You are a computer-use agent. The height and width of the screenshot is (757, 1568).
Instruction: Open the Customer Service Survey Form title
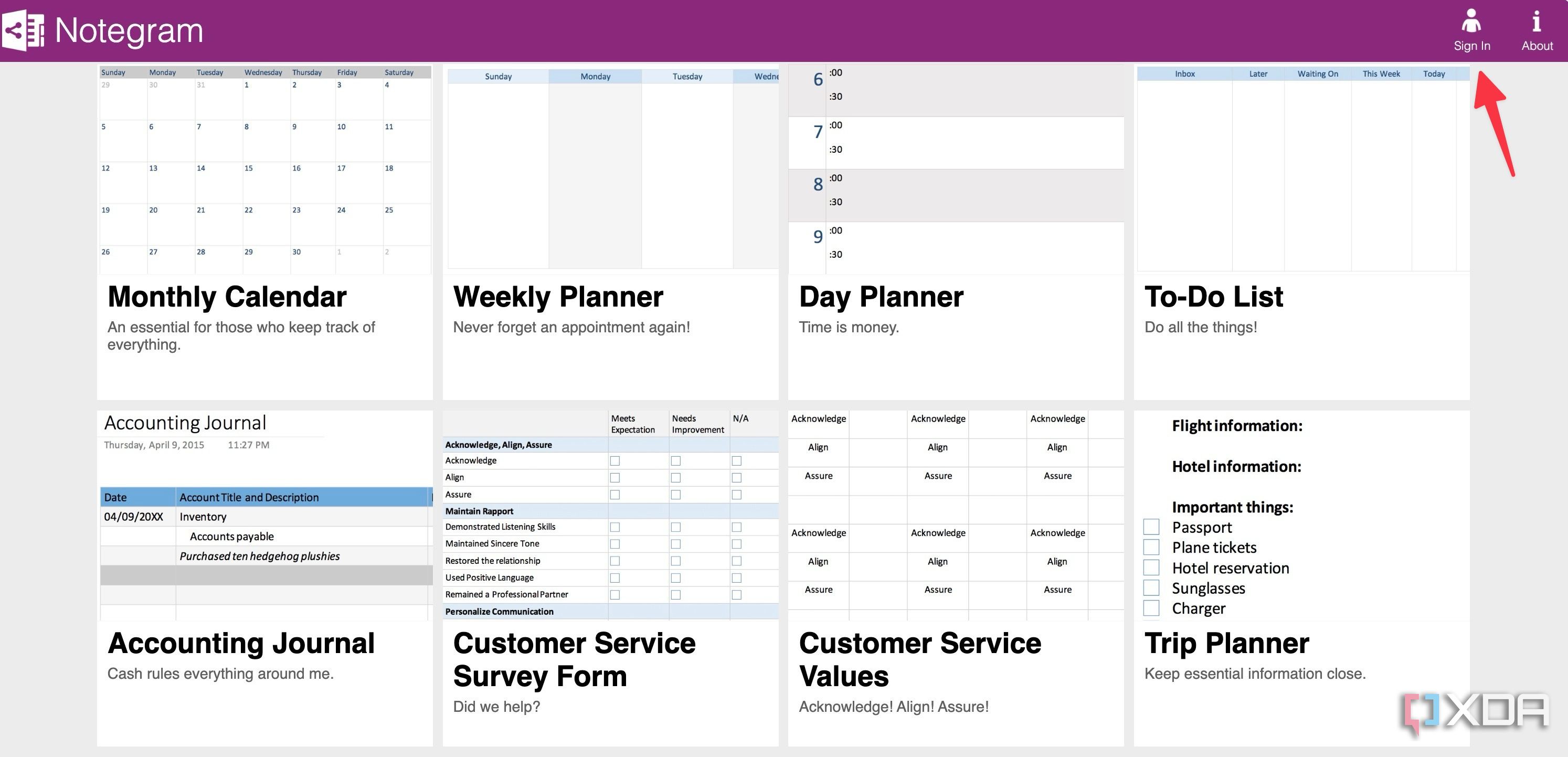pyautogui.click(x=574, y=659)
